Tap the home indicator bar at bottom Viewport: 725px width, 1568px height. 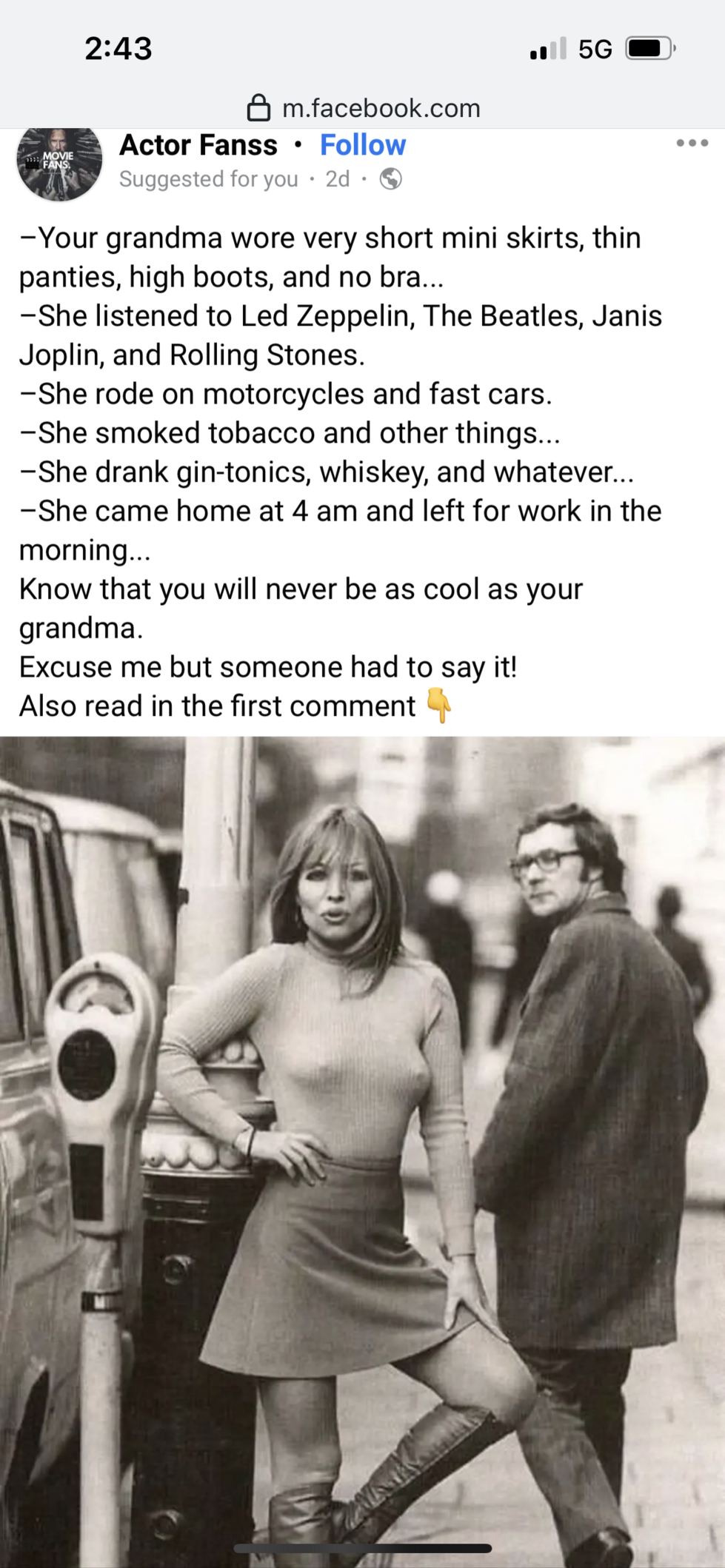tap(363, 1548)
